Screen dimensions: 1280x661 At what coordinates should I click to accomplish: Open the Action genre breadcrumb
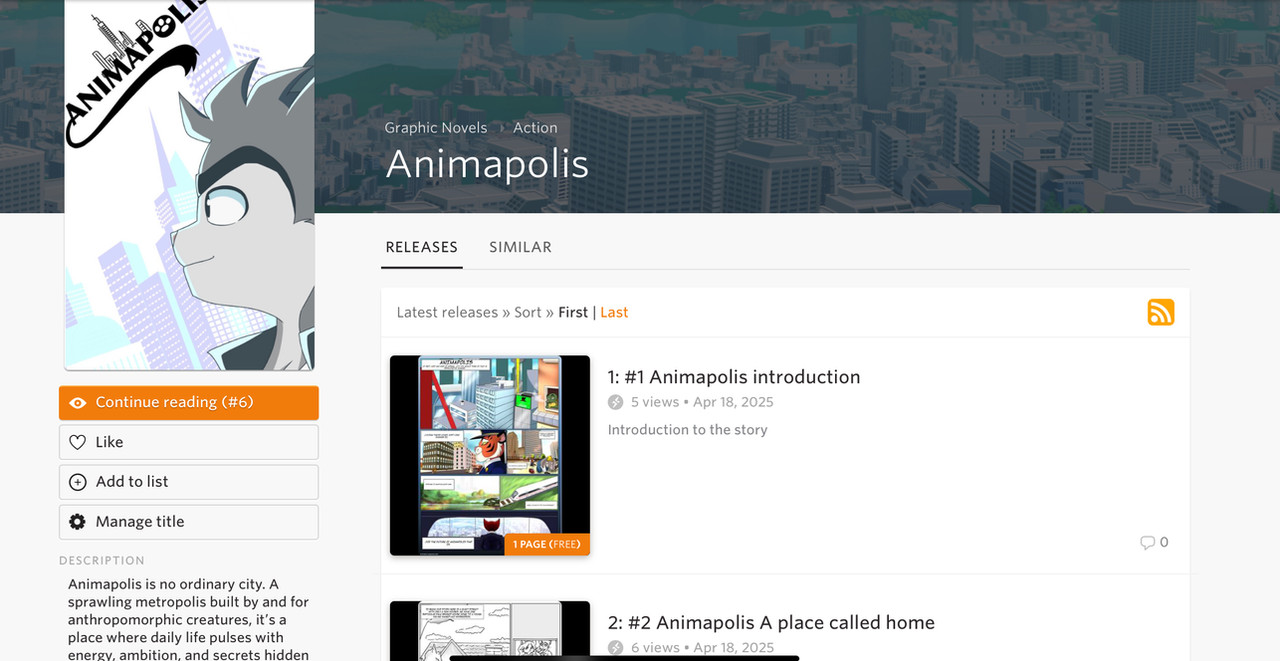point(535,128)
